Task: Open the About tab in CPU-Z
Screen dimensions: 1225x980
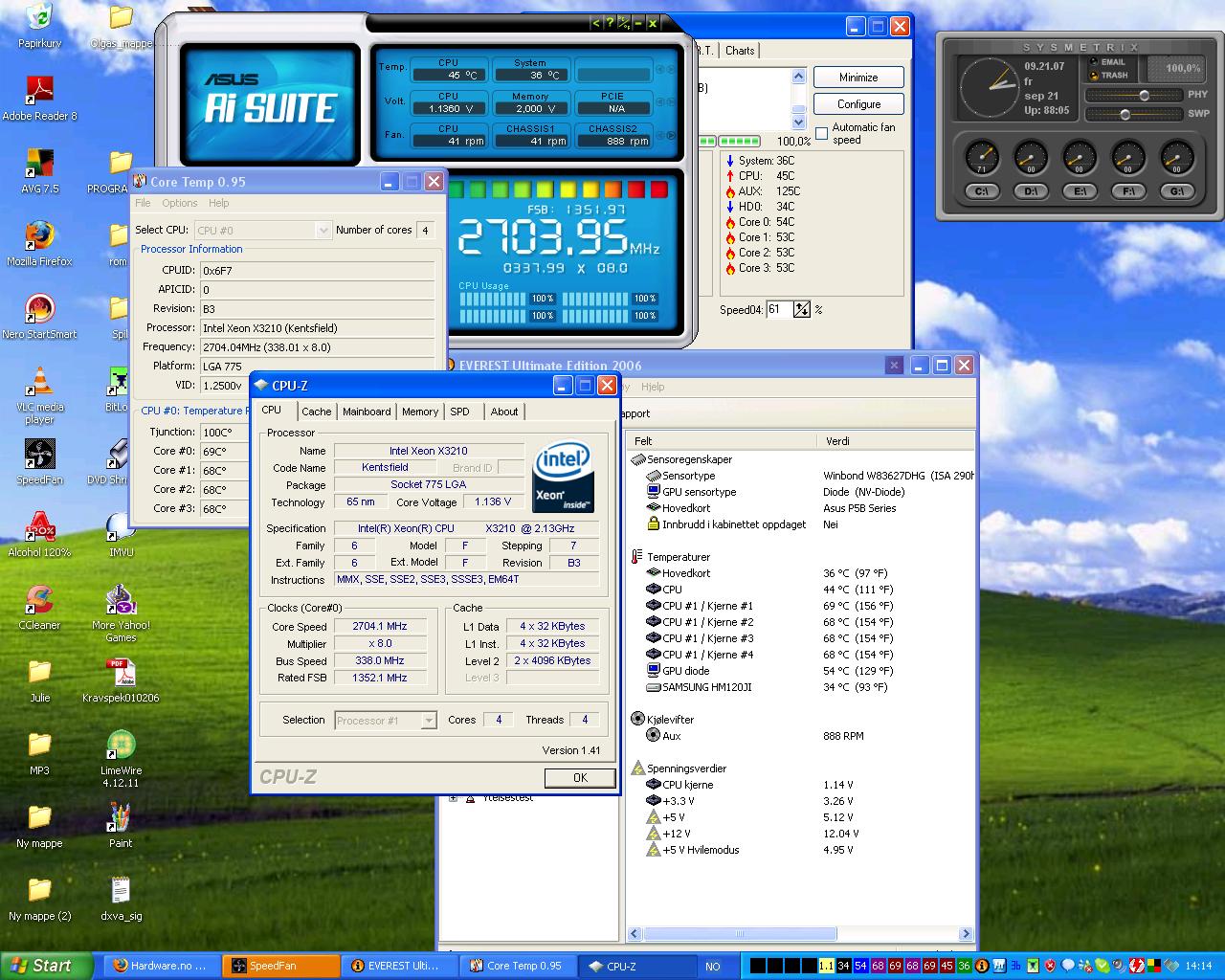Action: pyautogui.click(x=504, y=412)
